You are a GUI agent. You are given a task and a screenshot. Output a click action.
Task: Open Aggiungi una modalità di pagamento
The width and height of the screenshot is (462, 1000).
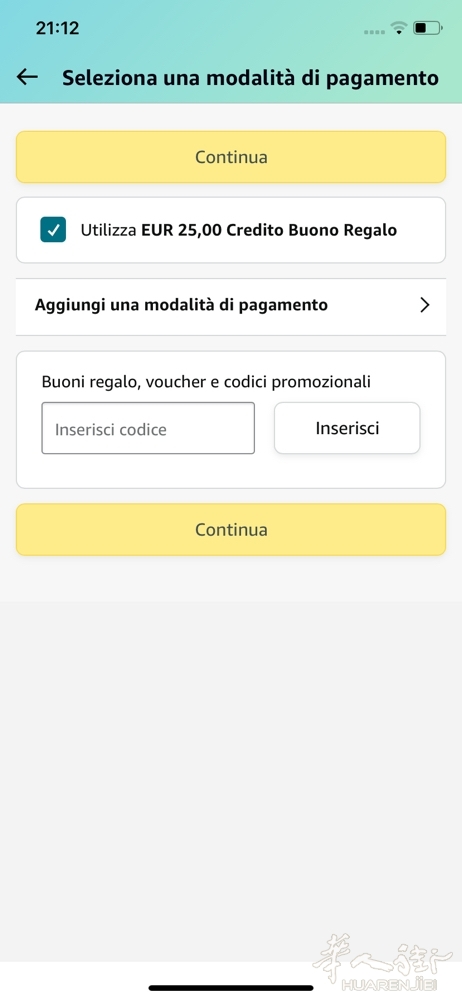[231, 307]
